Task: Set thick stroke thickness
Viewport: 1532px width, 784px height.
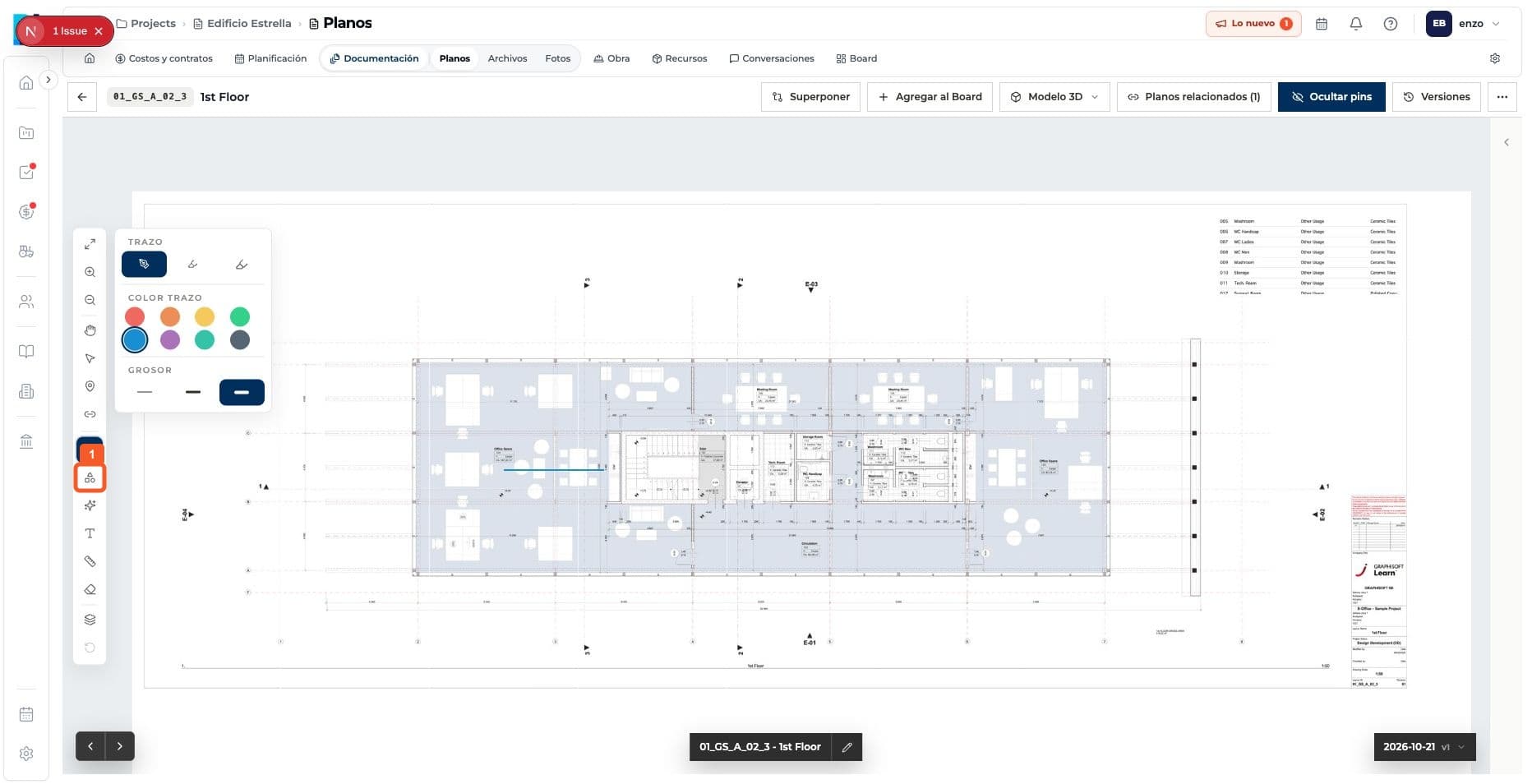Action: tap(242, 392)
